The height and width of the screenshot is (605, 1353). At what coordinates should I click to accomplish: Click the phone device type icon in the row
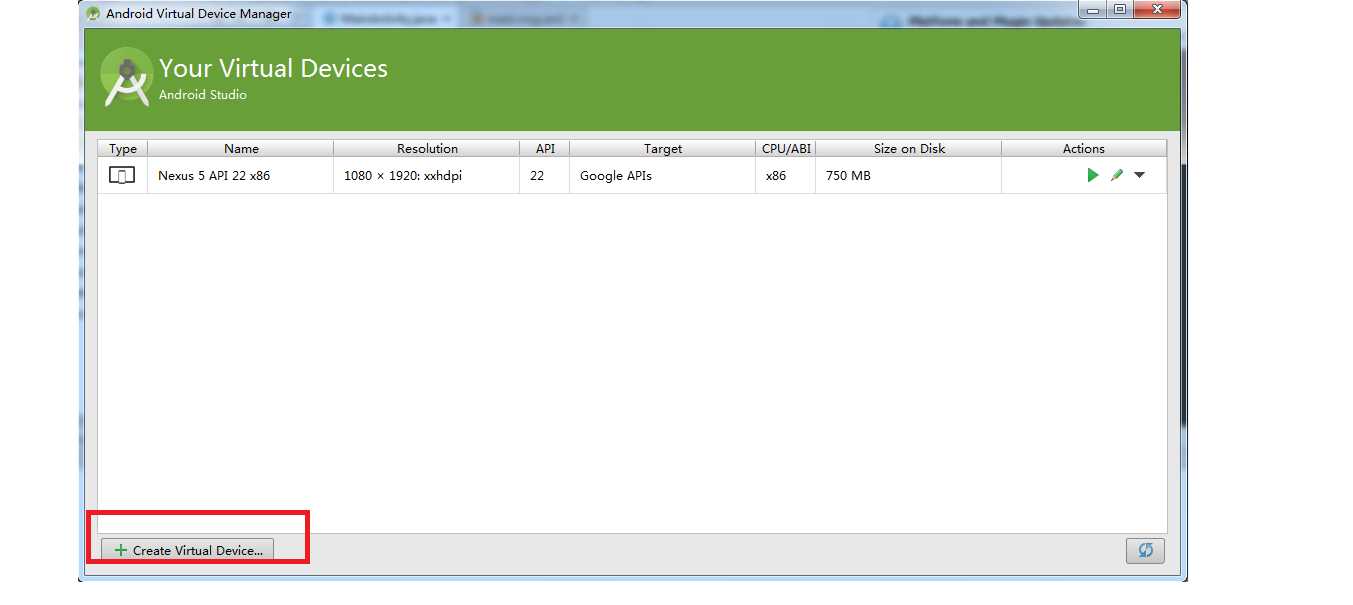(122, 175)
